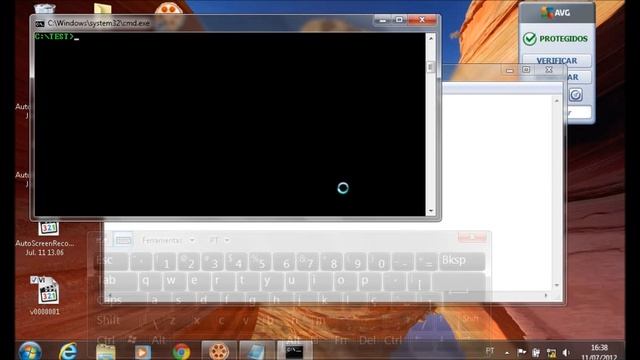
Task: Tap the 0 key on the on-screen keyboard
Action: 380,262
